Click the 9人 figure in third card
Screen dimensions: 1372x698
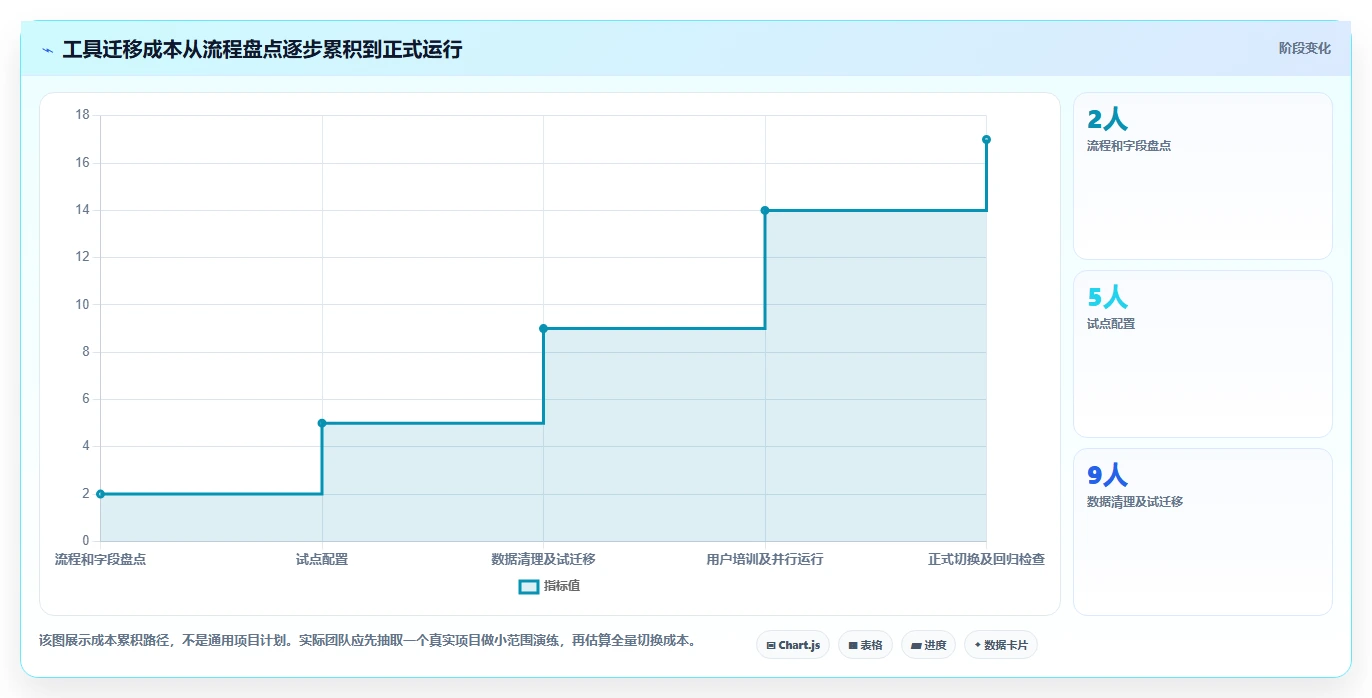point(1107,475)
